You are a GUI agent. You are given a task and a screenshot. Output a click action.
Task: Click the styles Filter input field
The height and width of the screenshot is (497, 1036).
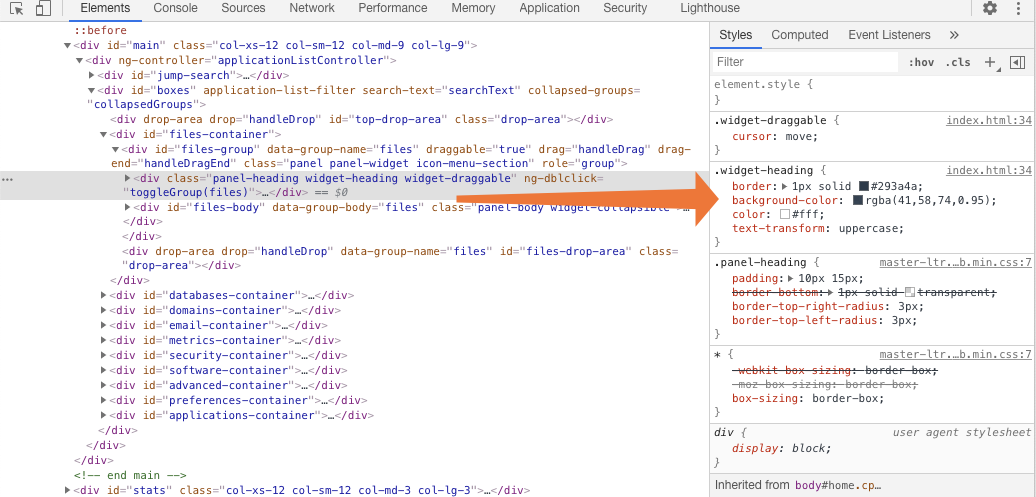804,62
